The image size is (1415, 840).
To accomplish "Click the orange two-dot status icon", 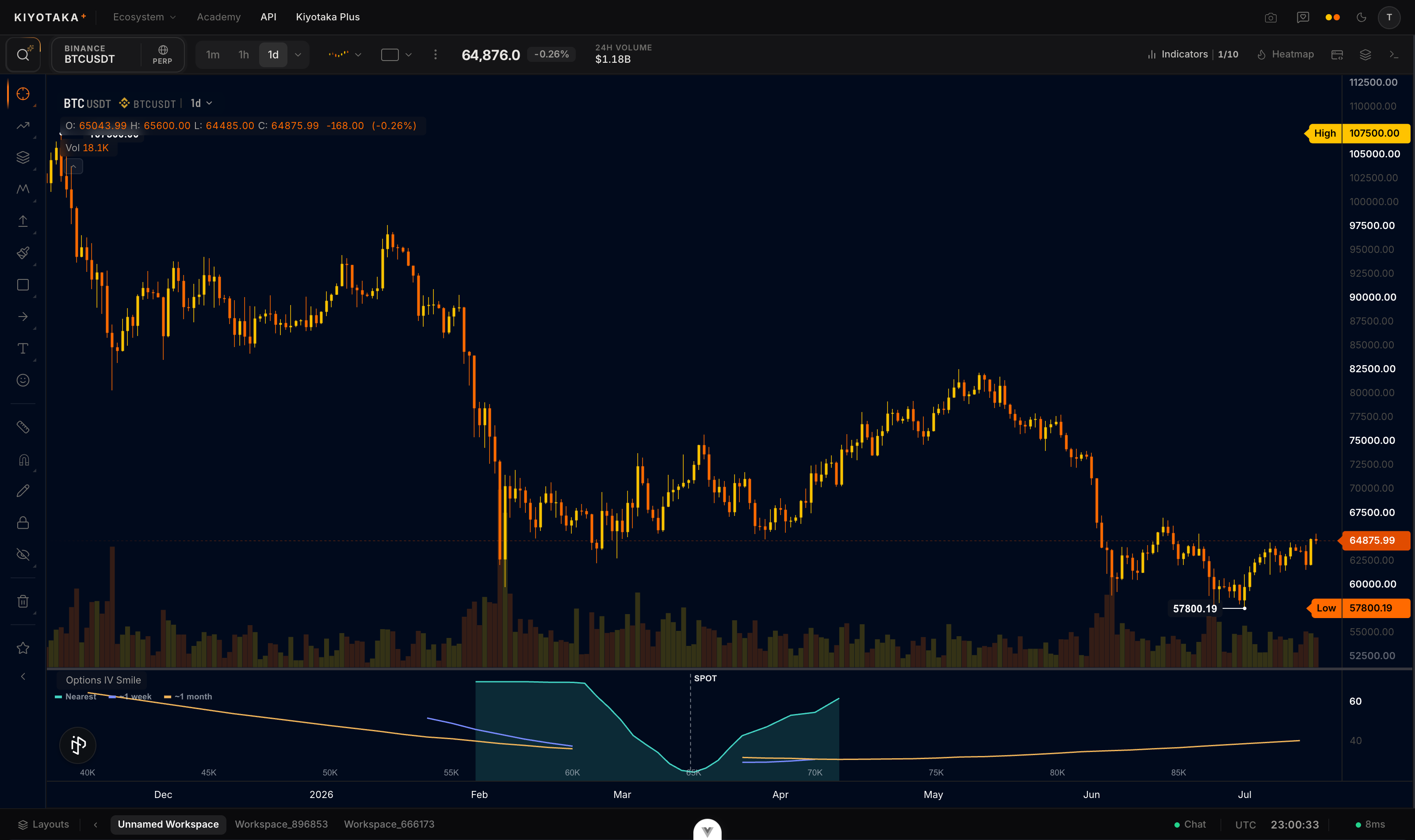I will (1332, 18).
